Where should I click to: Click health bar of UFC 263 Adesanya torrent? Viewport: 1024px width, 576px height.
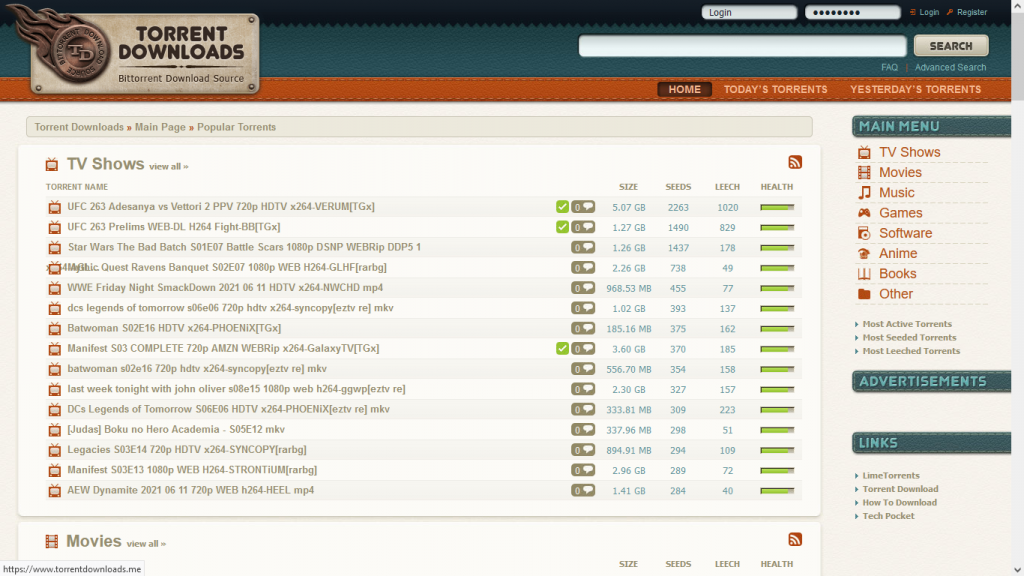click(x=777, y=207)
